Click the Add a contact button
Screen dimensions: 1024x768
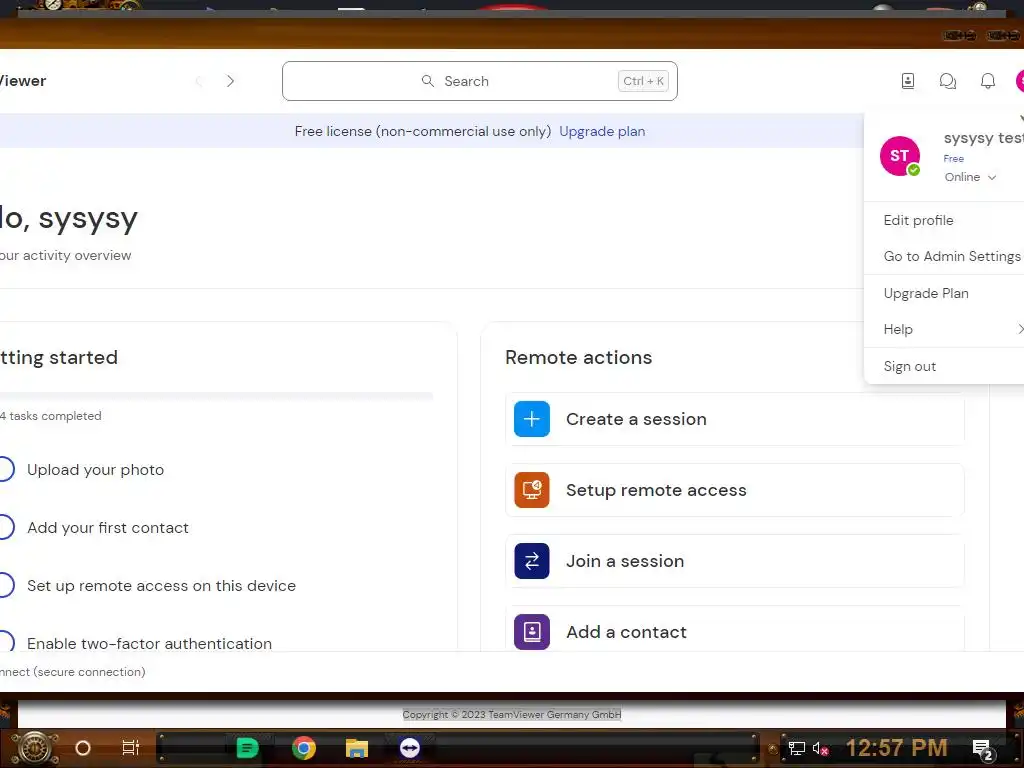point(735,630)
